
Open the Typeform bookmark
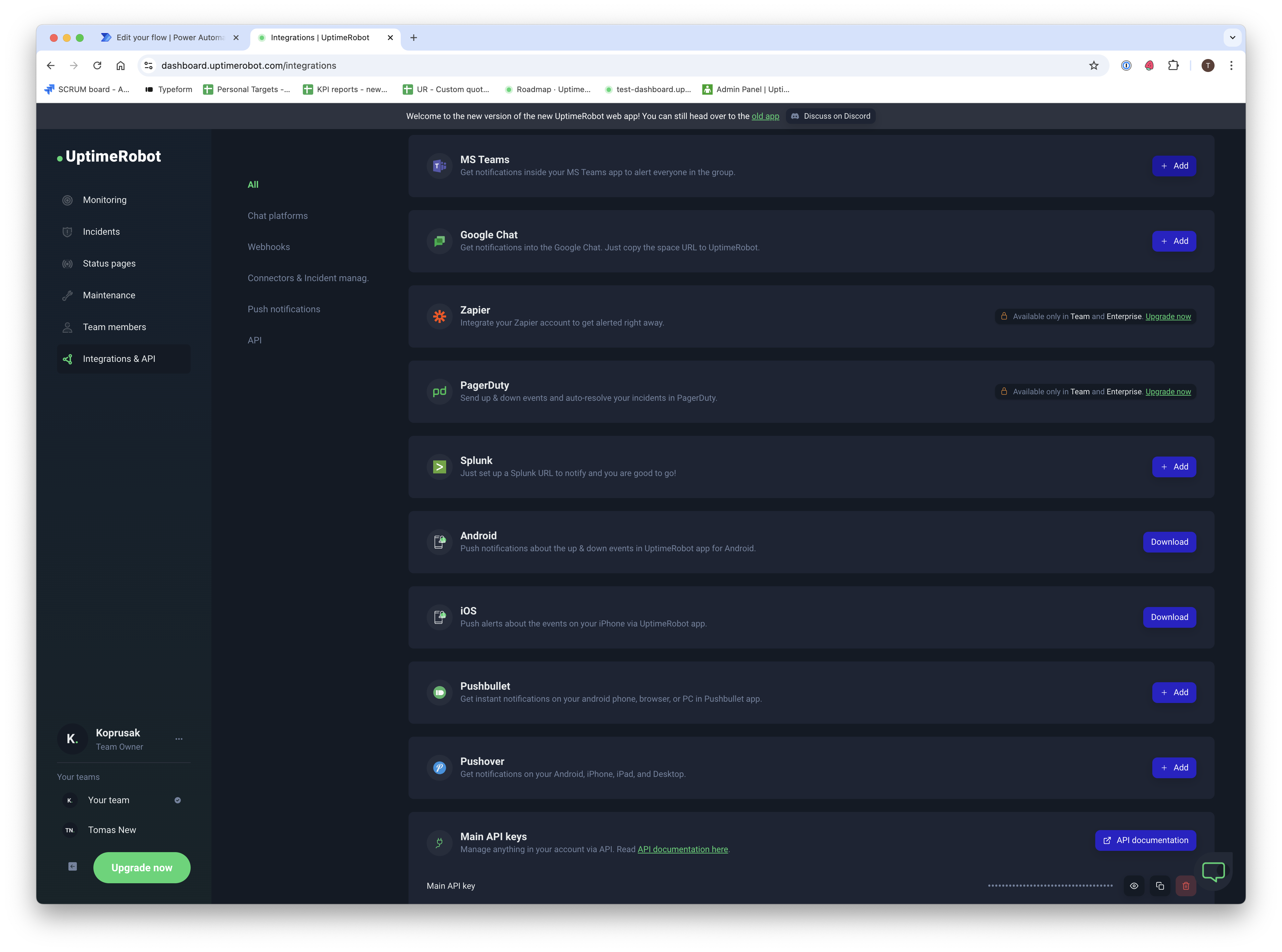pos(168,89)
